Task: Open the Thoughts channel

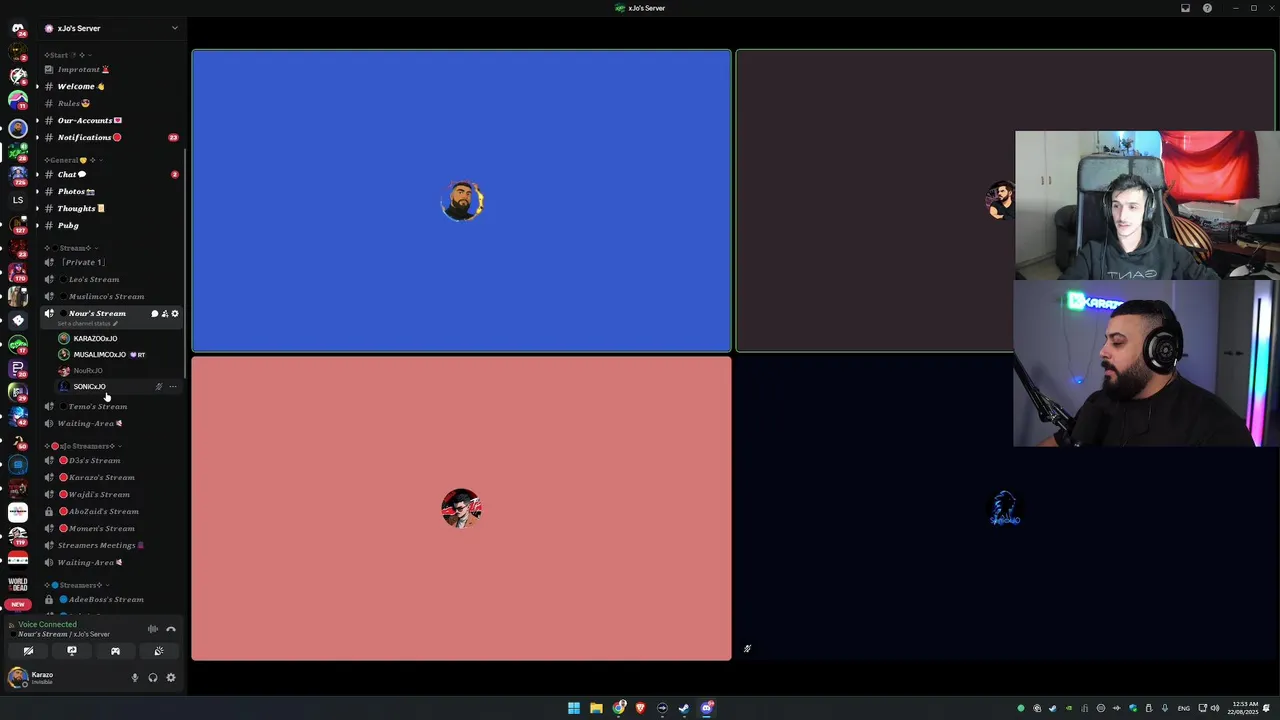Action: click(x=110, y=209)
